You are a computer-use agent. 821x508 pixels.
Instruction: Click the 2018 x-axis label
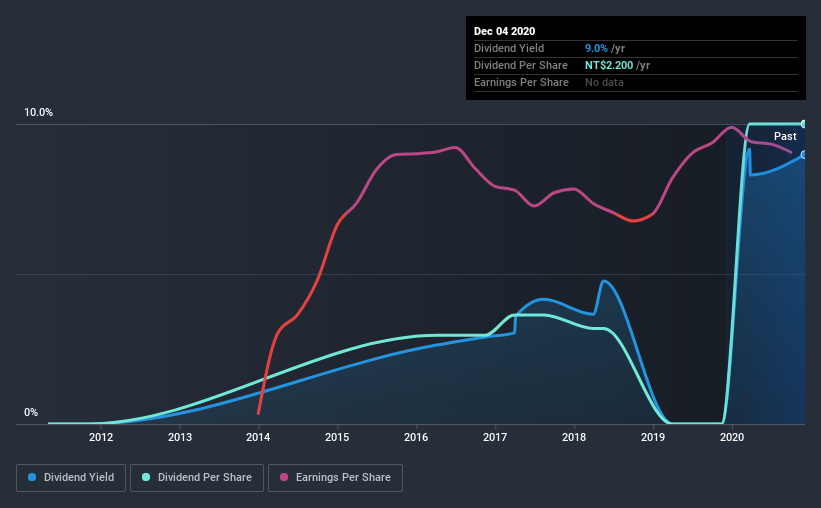tap(574, 437)
